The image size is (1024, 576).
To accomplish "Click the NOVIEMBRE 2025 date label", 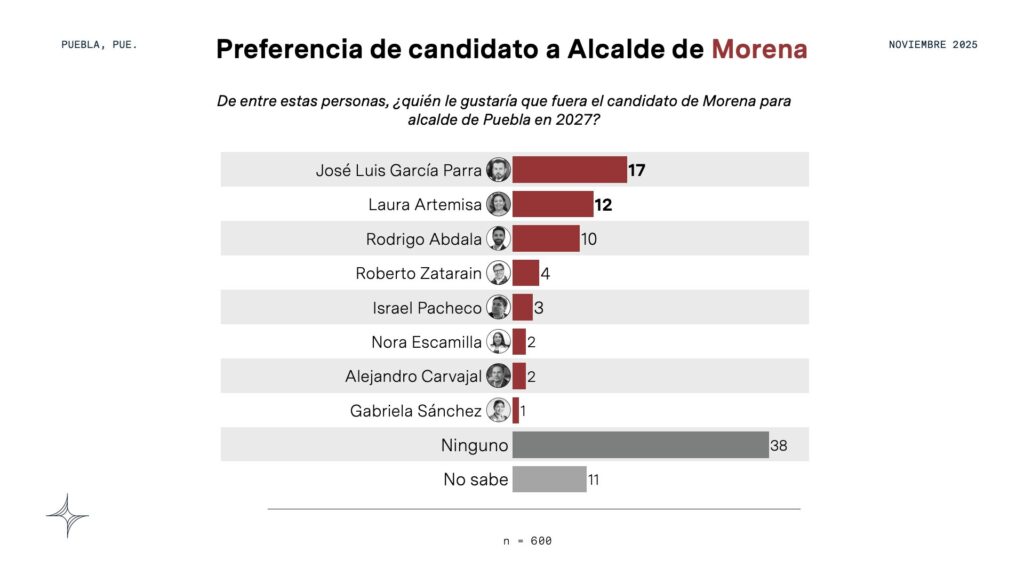I will point(933,45).
